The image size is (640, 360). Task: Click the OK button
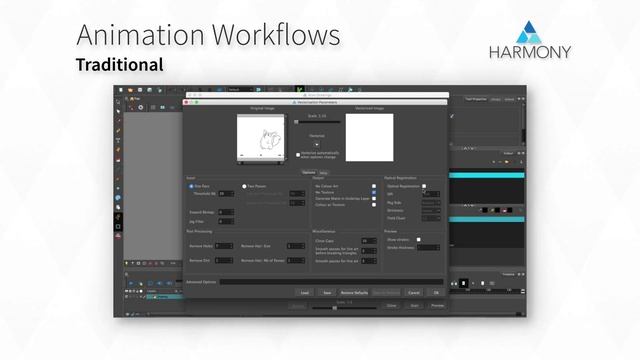(436, 293)
